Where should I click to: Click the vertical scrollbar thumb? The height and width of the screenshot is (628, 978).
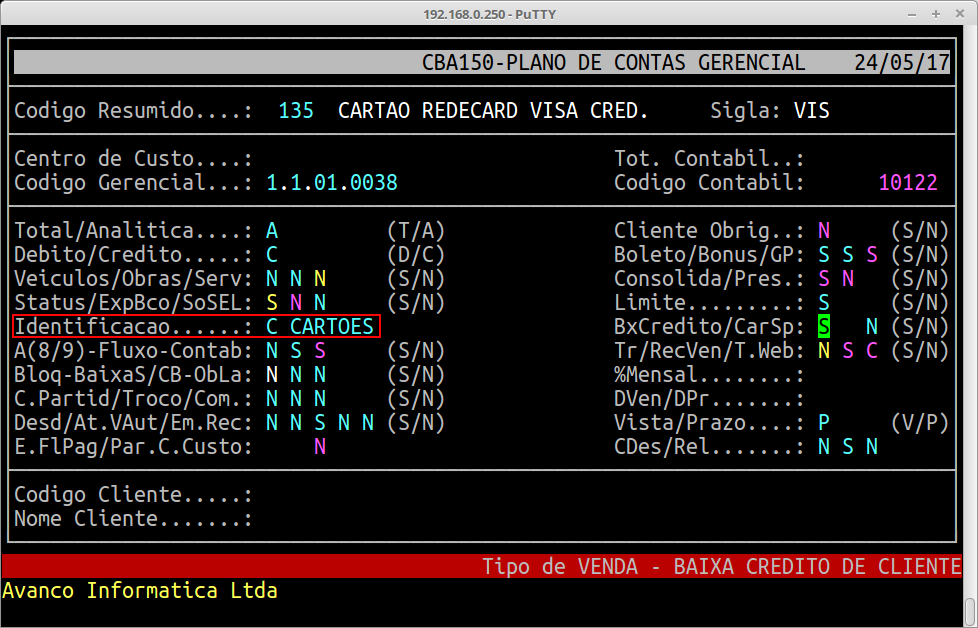tap(970, 608)
